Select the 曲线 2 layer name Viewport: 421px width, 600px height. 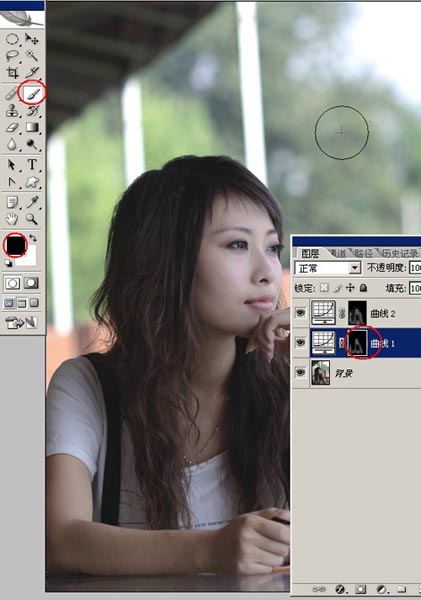click(383, 314)
